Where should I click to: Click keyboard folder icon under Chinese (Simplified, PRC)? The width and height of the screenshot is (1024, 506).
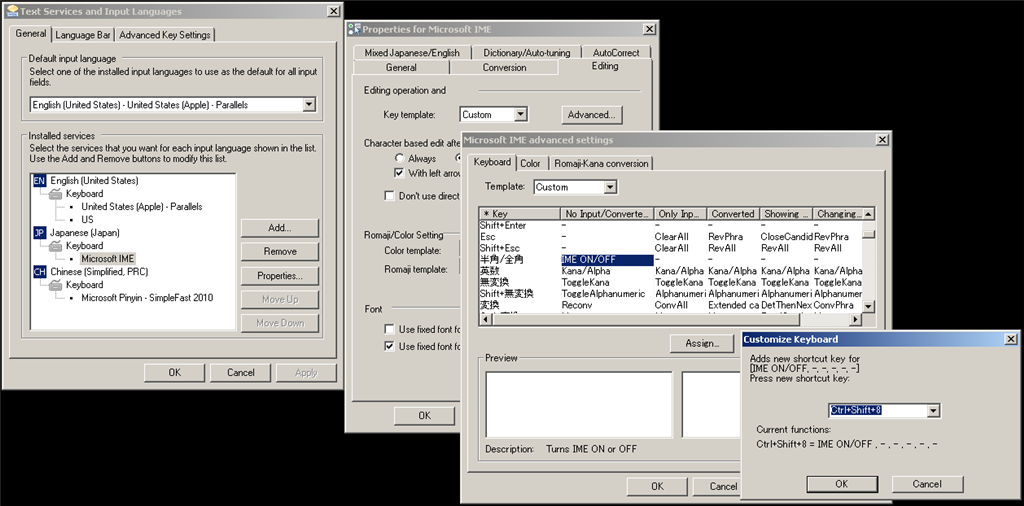[x=56, y=285]
